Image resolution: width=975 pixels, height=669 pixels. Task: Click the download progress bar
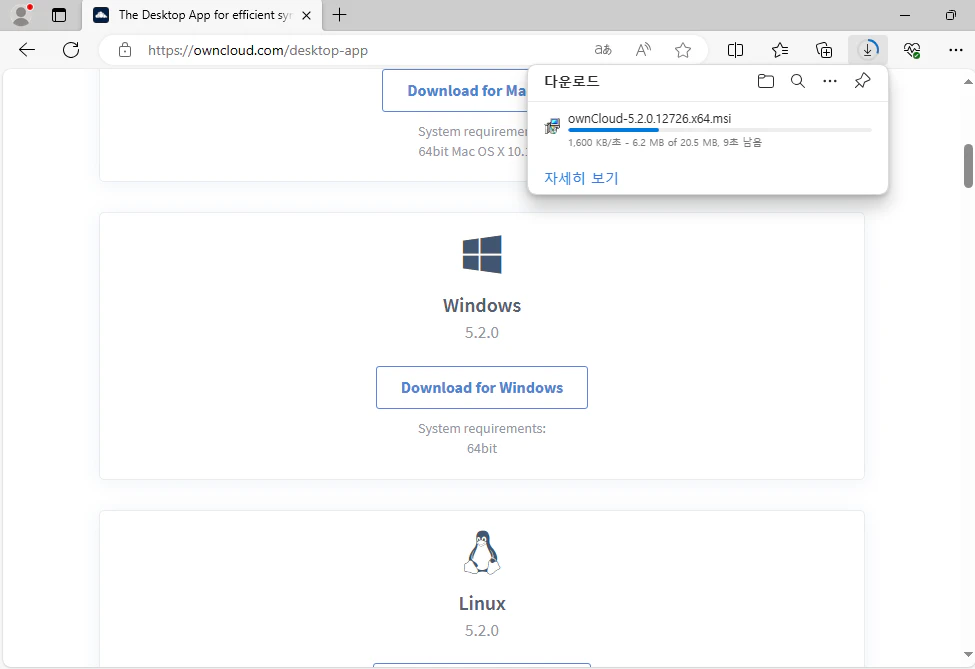[x=719, y=130]
